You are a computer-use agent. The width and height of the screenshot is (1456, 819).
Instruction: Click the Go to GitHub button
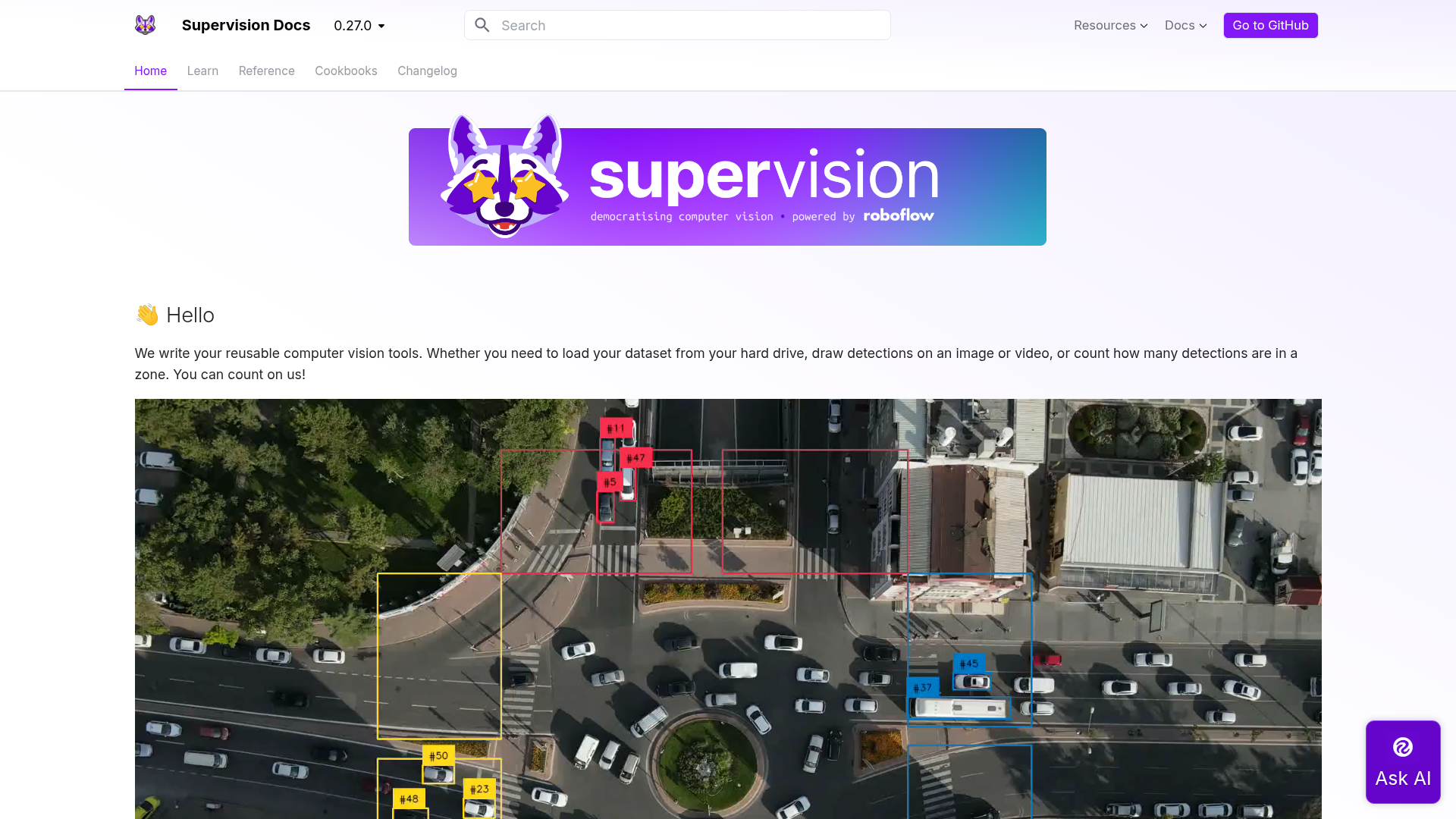point(1270,25)
